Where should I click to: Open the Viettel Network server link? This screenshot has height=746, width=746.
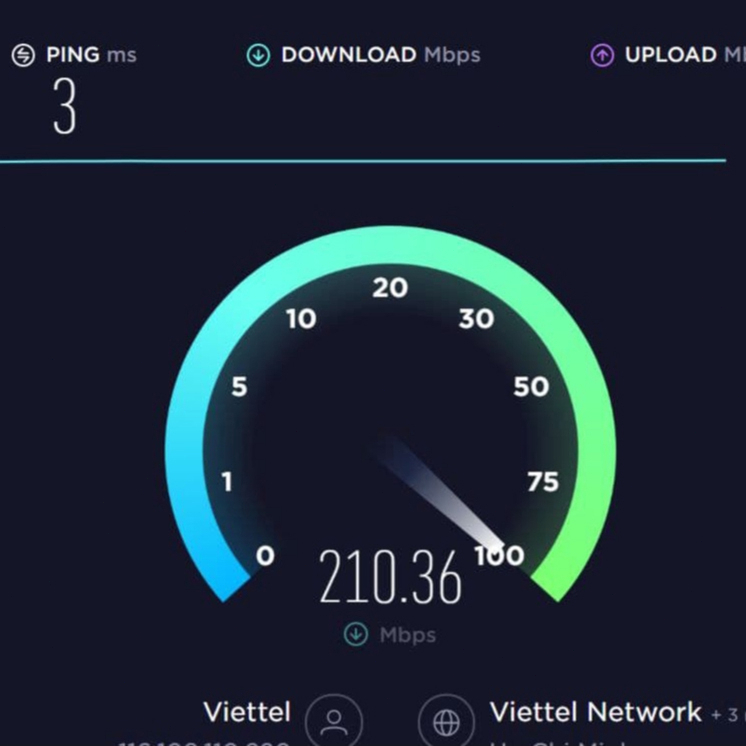[596, 712]
